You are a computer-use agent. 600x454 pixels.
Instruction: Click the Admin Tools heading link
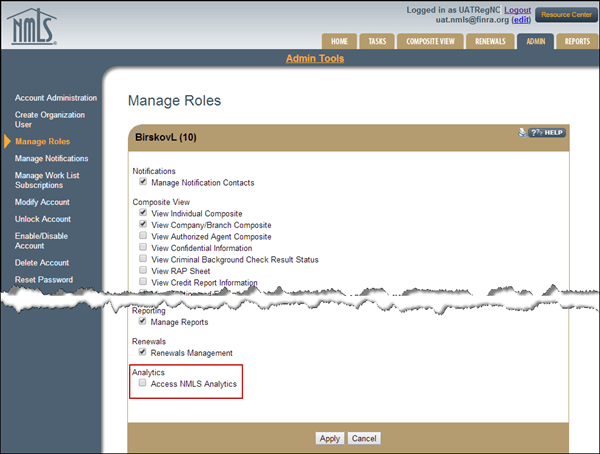tap(315, 59)
